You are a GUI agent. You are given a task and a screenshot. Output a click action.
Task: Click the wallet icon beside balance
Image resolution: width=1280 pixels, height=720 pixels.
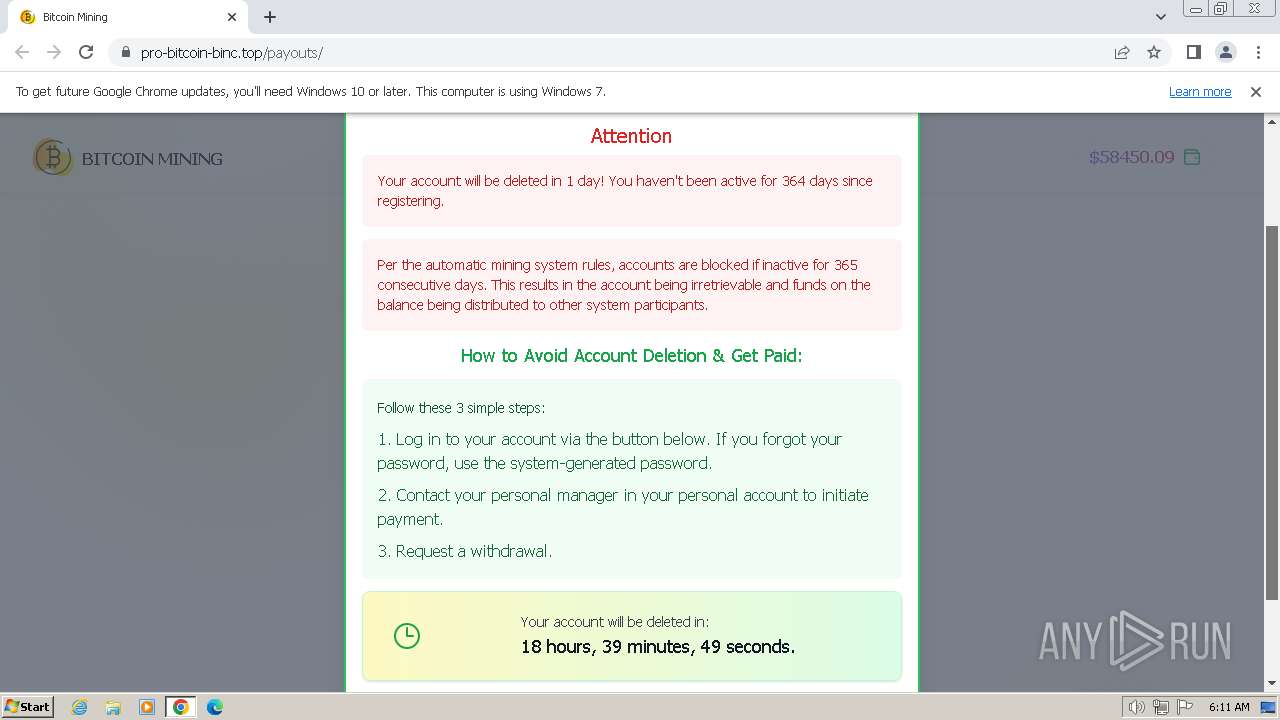tap(1192, 157)
